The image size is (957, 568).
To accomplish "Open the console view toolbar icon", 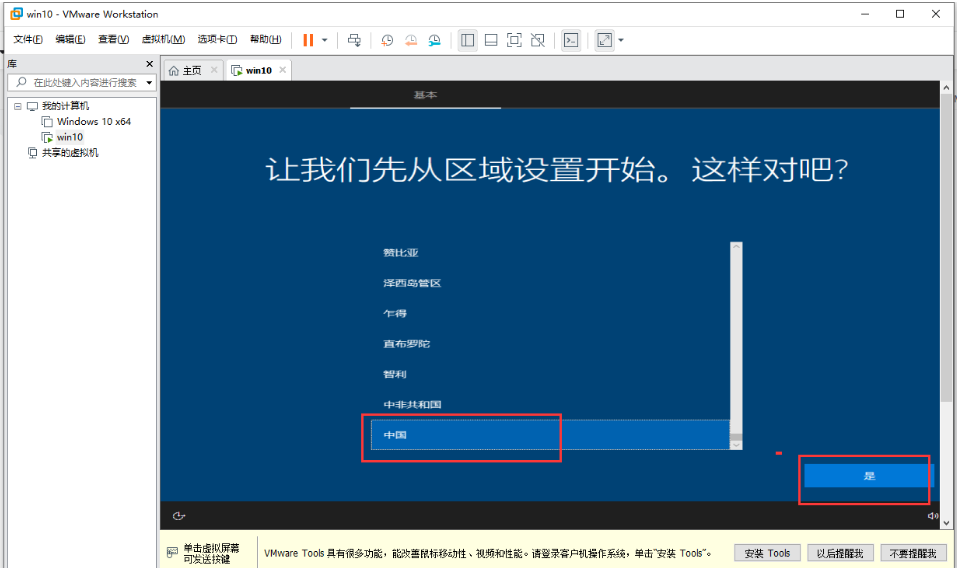I will 571,40.
